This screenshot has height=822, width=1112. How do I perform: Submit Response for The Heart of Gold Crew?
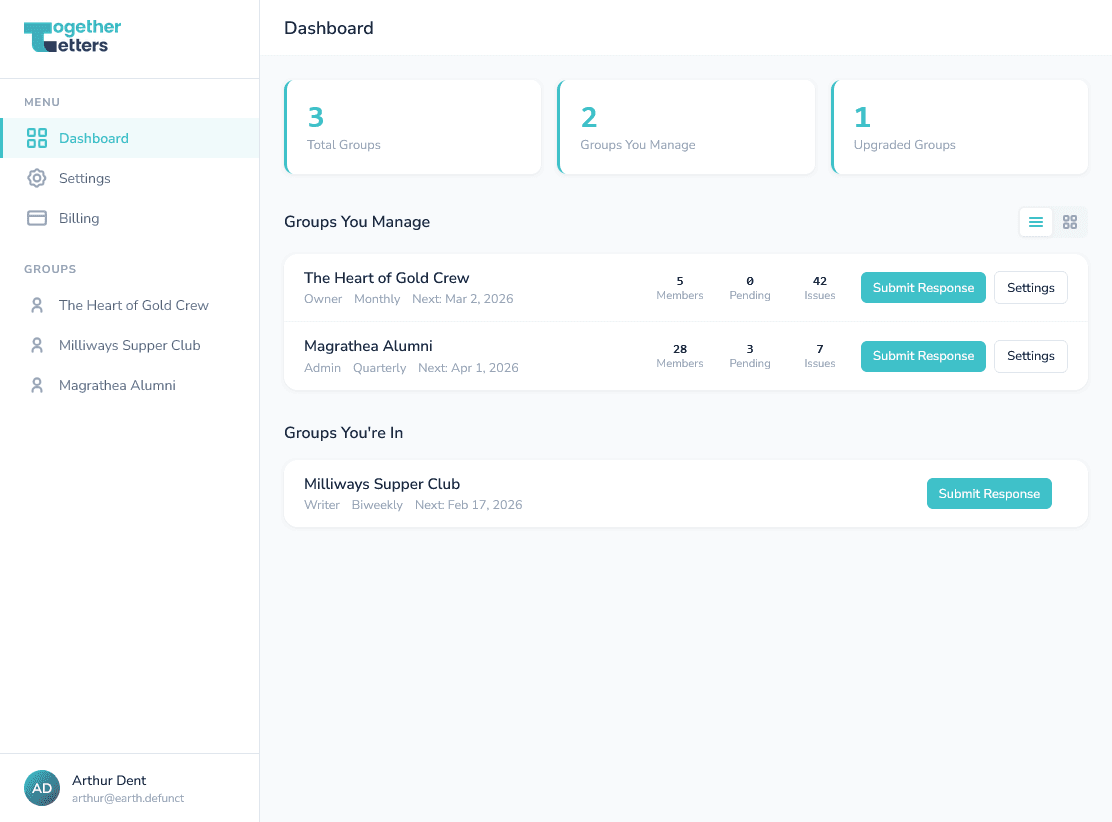tap(922, 287)
